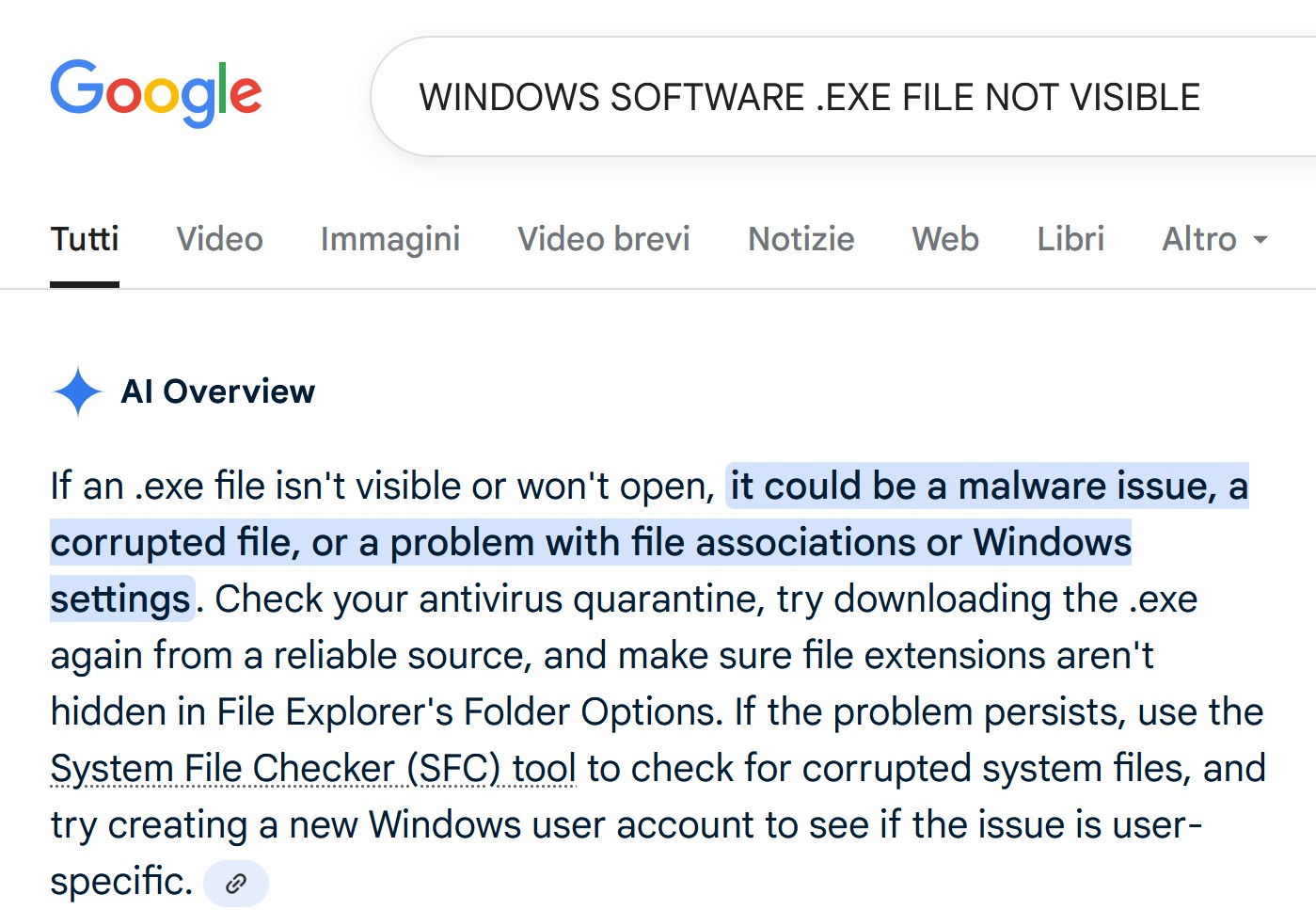The width and height of the screenshot is (1316, 910).
Task: Select the Notizie tab
Action: [x=801, y=239]
